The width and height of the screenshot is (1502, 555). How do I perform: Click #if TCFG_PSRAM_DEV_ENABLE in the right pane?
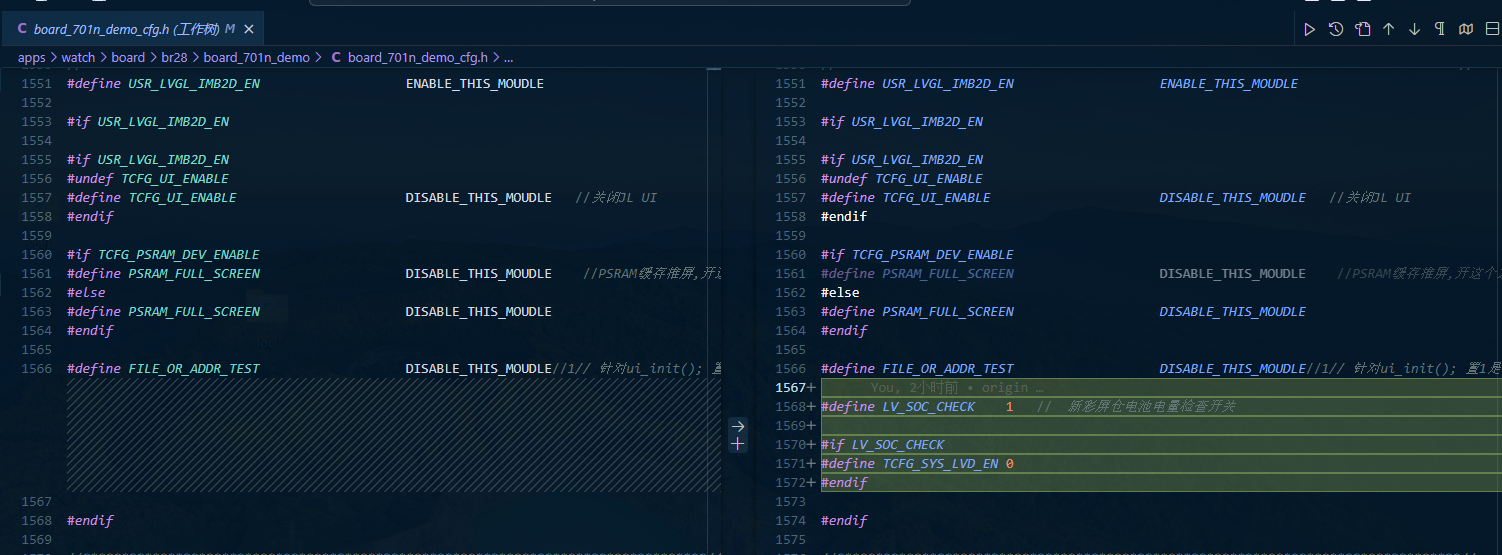coord(917,255)
